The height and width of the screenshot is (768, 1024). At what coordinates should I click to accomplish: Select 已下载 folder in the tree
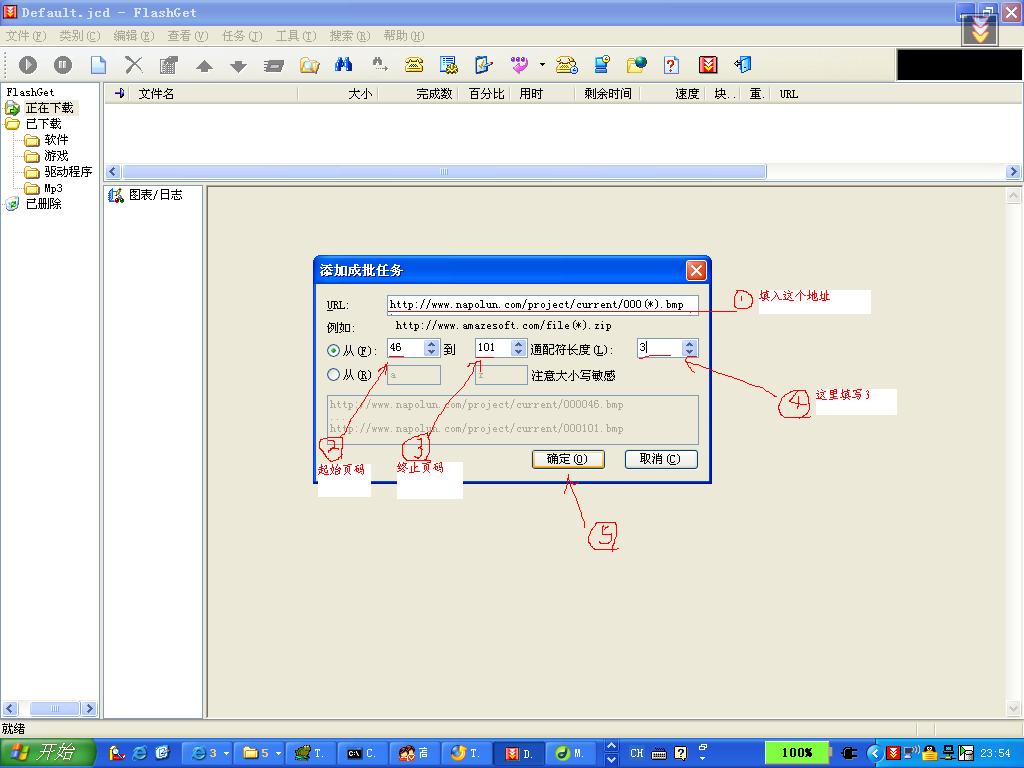43,123
